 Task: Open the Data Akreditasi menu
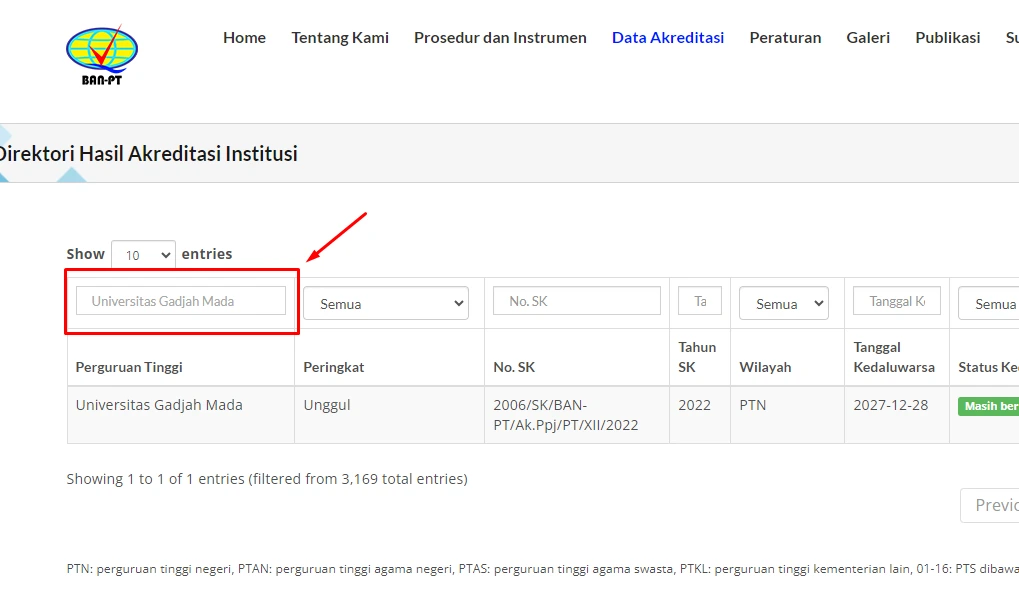coord(668,38)
